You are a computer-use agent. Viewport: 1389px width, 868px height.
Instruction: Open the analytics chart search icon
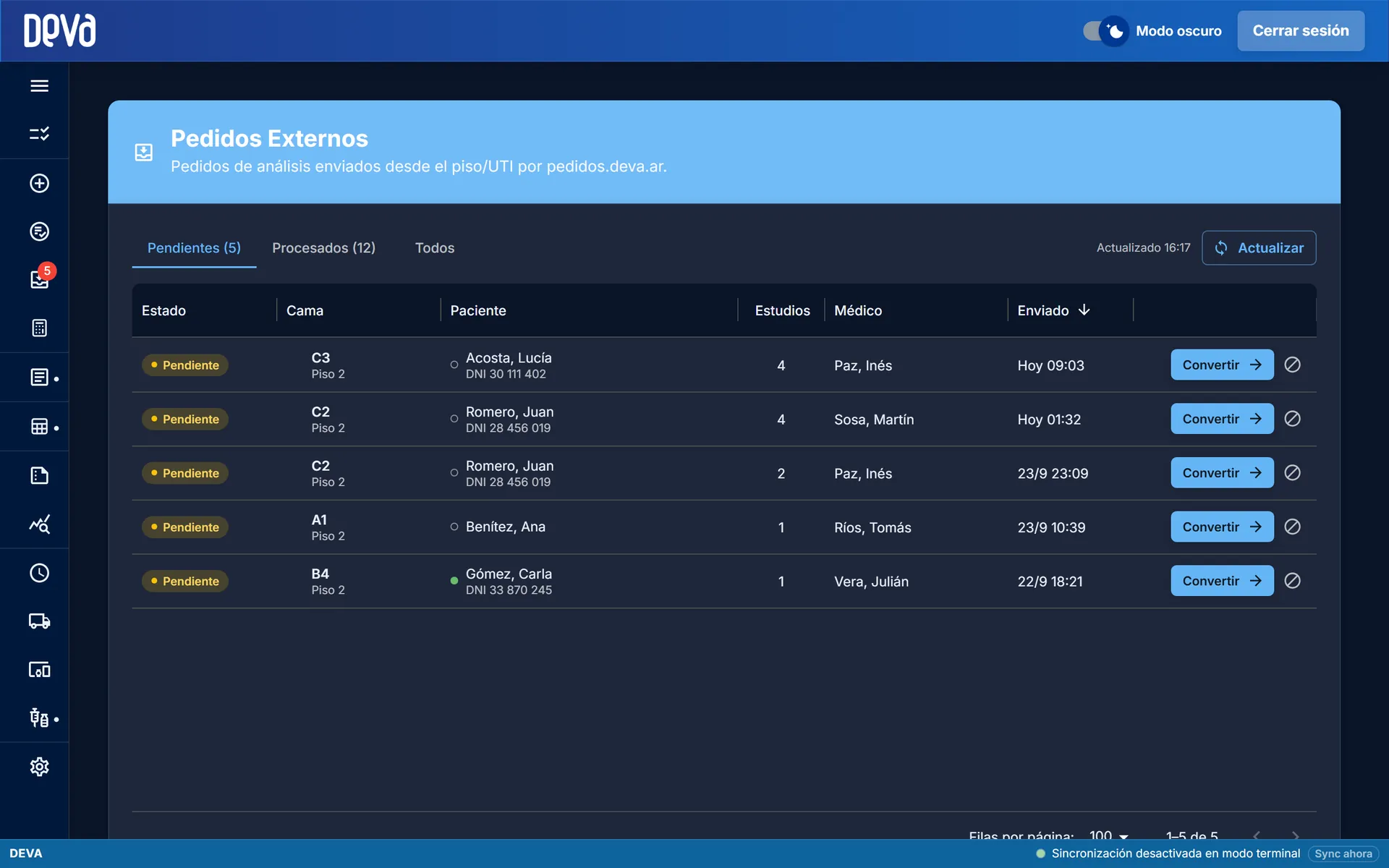39,524
